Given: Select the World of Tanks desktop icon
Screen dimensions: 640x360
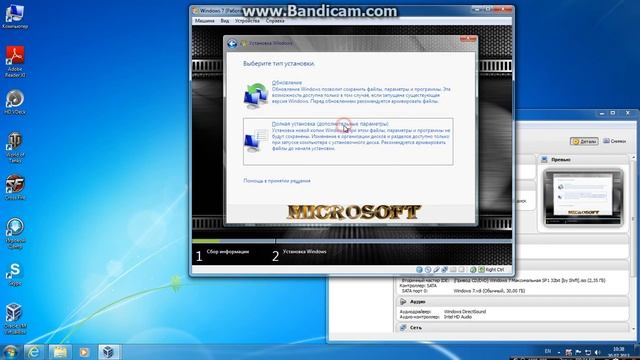Looking at the screenshot, I should 15,147.
